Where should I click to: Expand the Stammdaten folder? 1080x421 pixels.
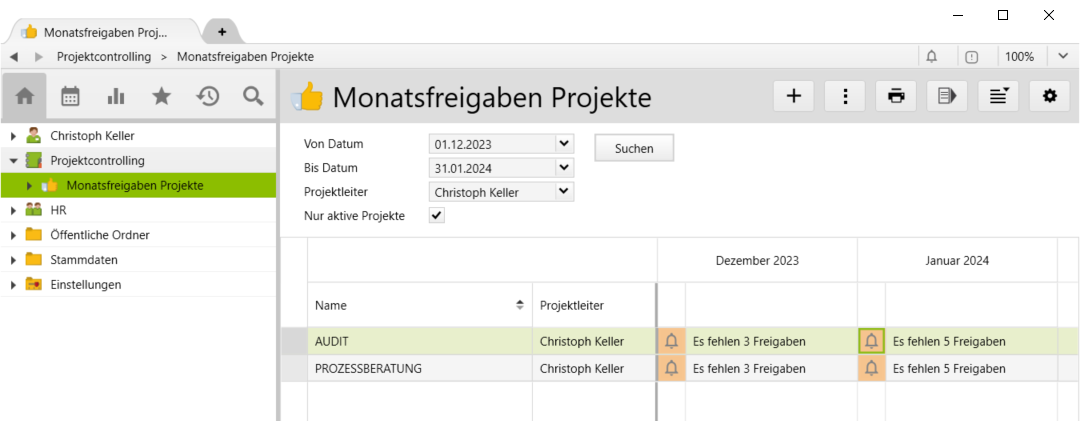pos(13,260)
